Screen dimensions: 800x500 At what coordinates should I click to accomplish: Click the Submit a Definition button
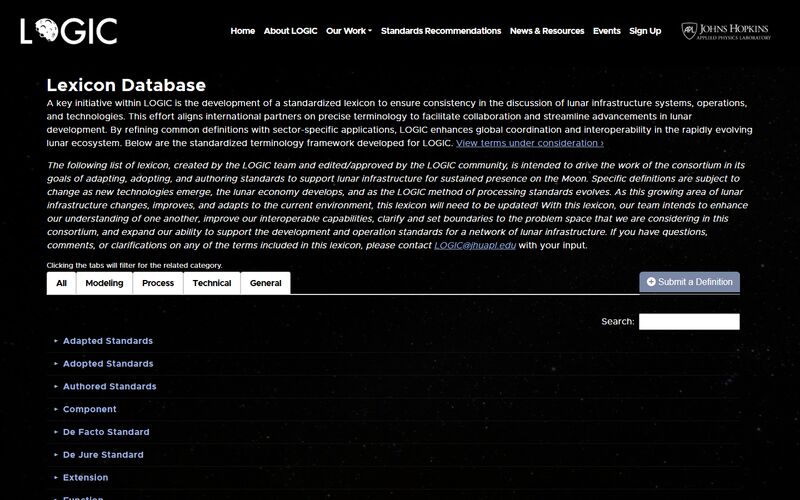coord(689,282)
